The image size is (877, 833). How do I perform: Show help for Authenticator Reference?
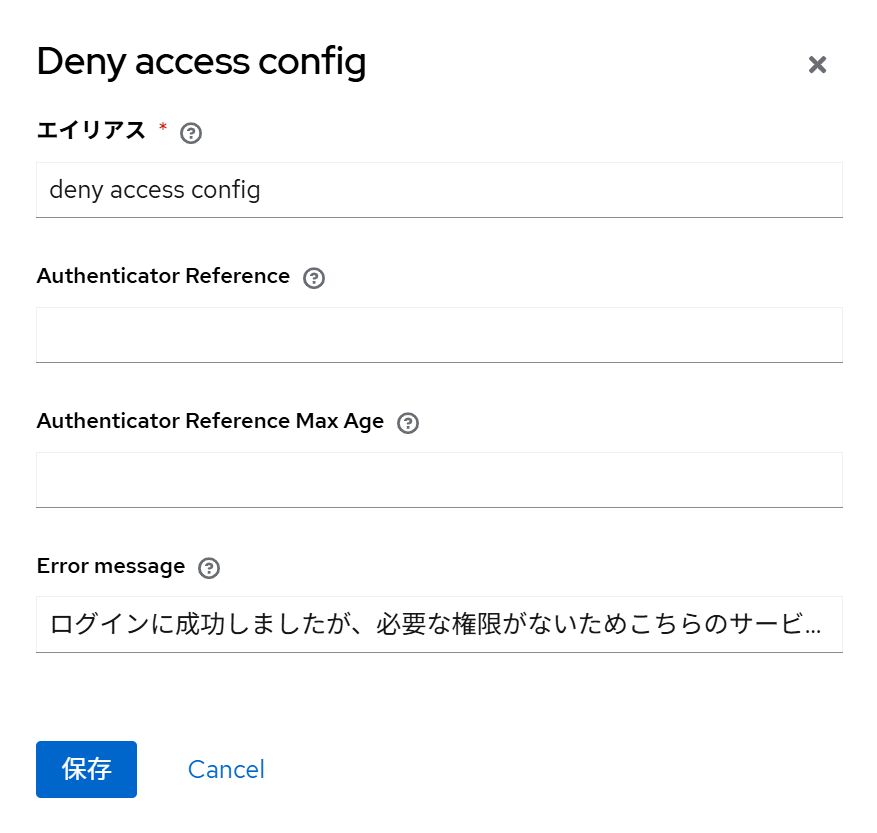pyautogui.click(x=314, y=278)
